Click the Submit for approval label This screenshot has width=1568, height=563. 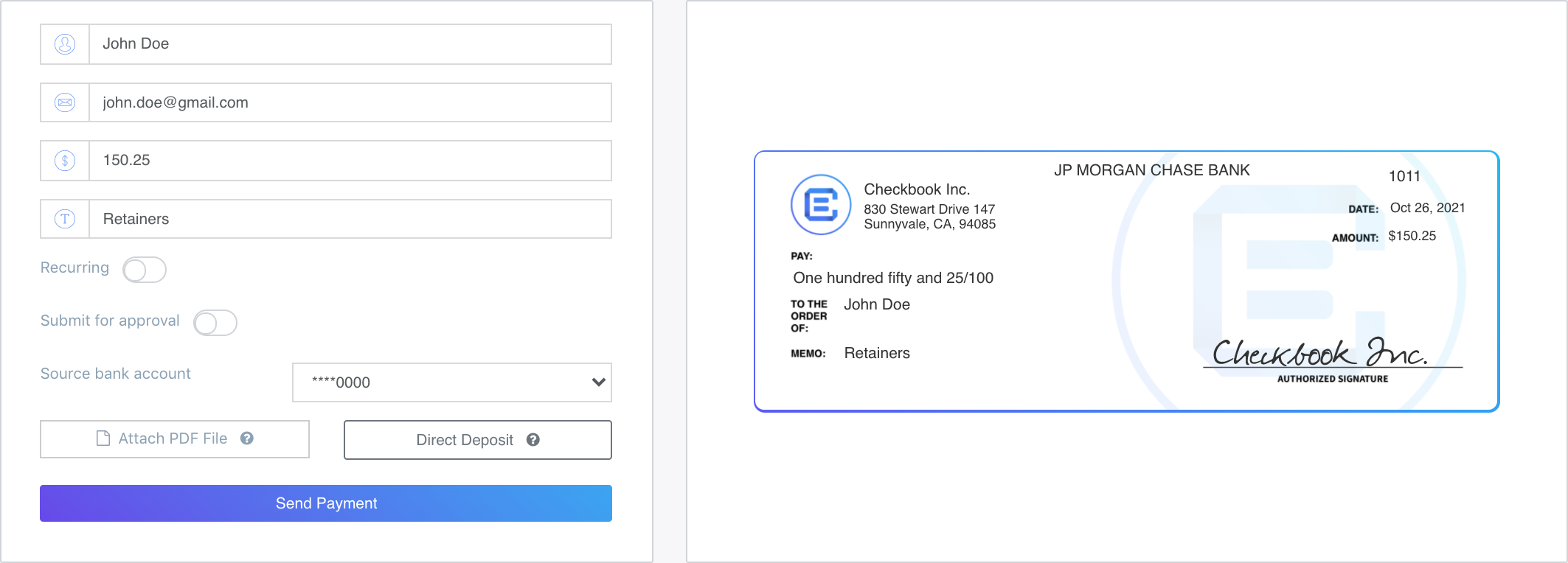[110, 321]
